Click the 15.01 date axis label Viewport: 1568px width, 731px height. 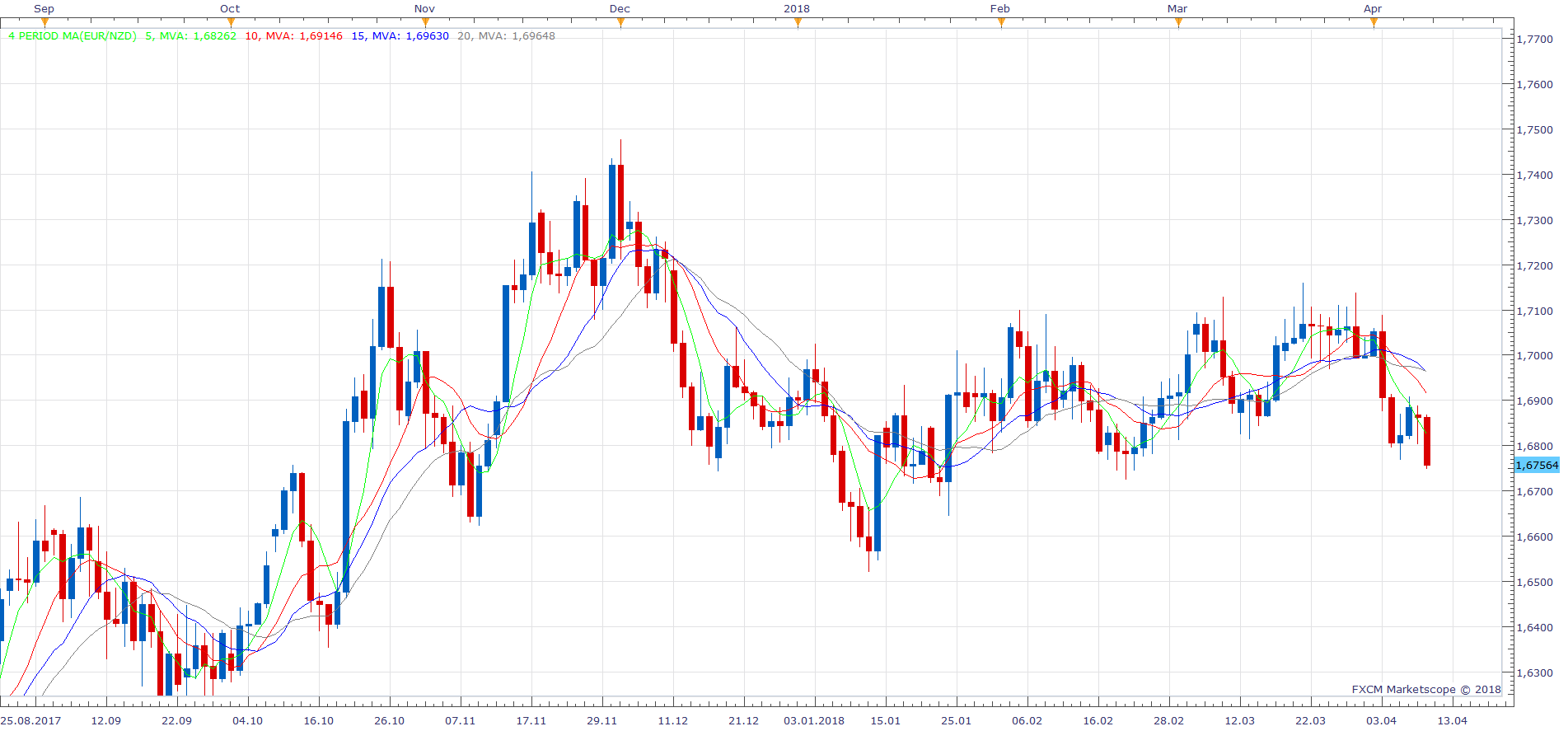[x=885, y=720]
